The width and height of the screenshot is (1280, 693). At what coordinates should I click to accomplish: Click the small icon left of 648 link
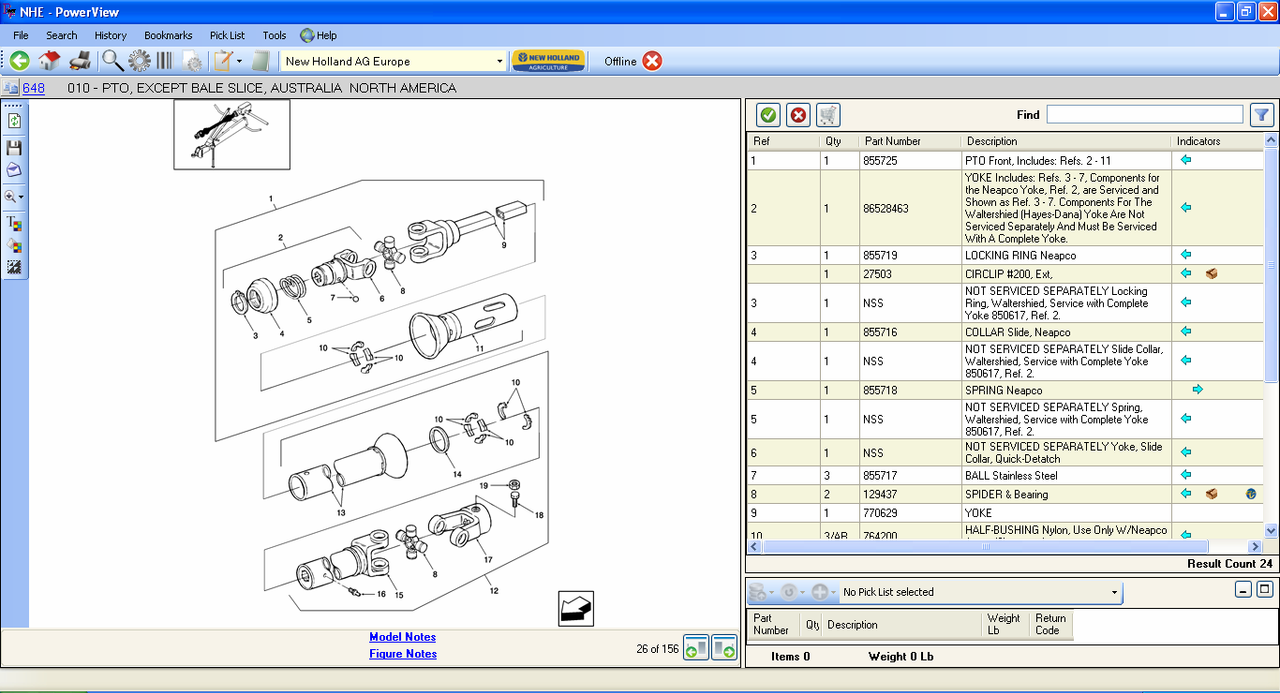click(11, 88)
